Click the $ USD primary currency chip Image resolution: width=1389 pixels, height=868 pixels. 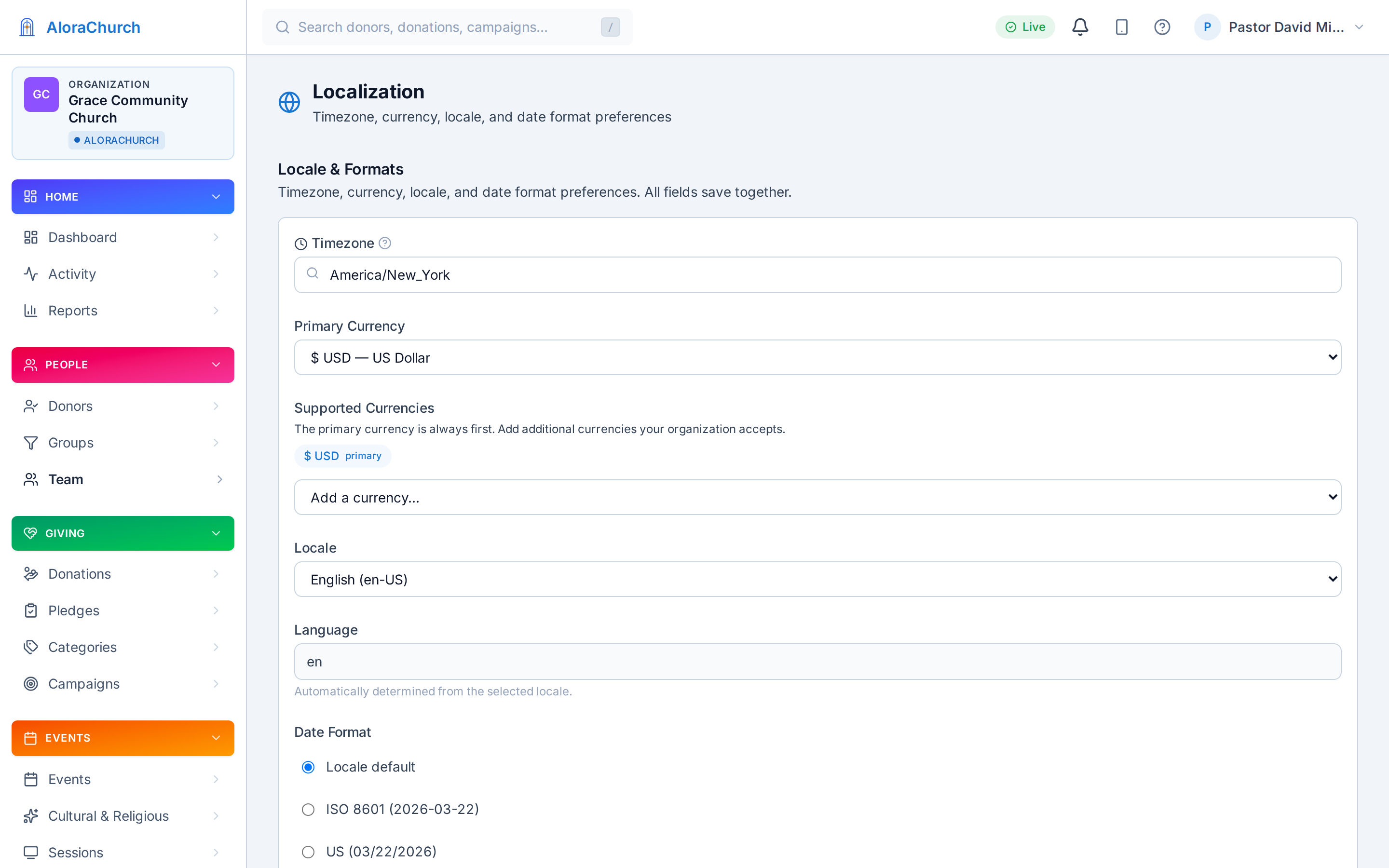coord(342,456)
